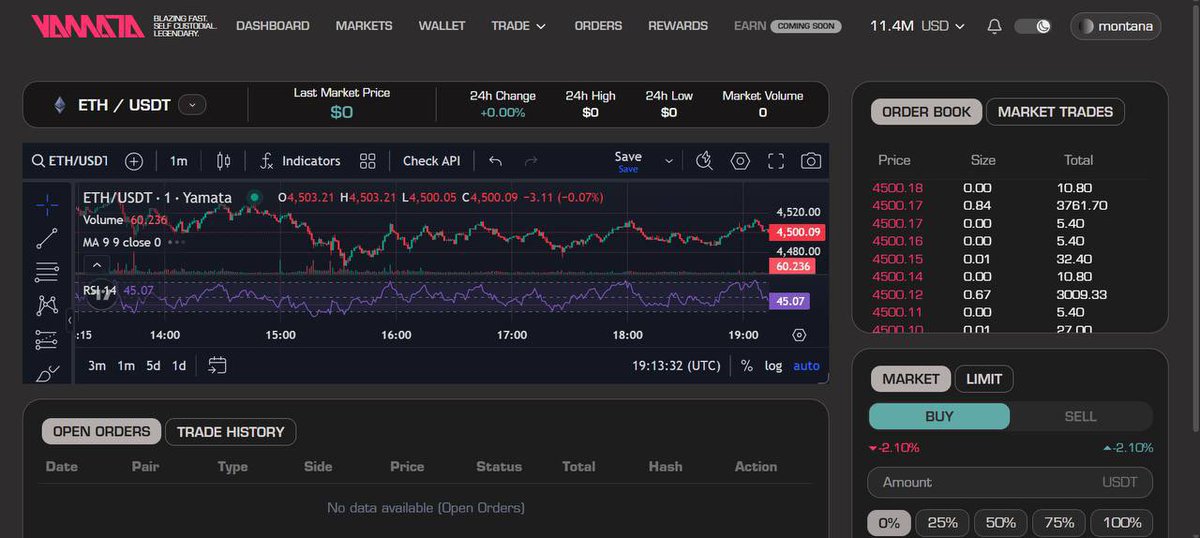Toggle the log scale
1200x538 pixels.
(774, 366)
